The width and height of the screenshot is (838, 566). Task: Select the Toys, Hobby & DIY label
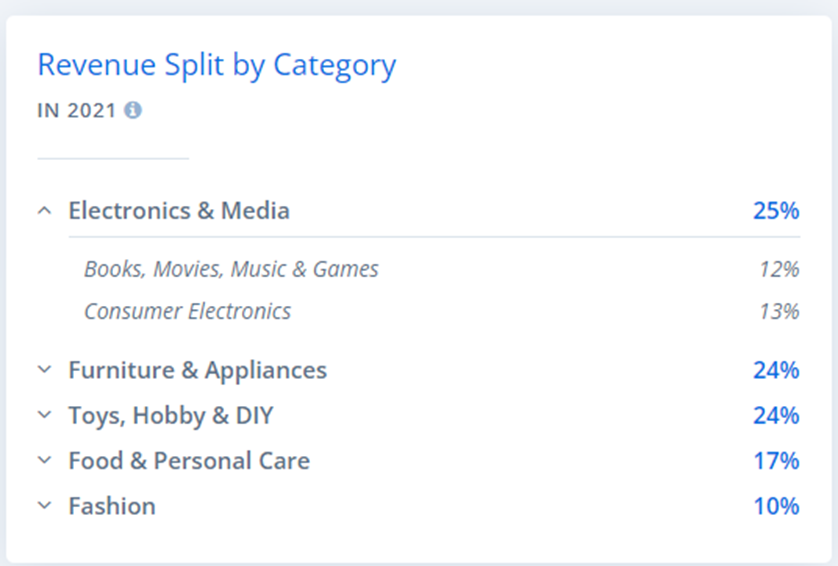[x=171, y=416]
